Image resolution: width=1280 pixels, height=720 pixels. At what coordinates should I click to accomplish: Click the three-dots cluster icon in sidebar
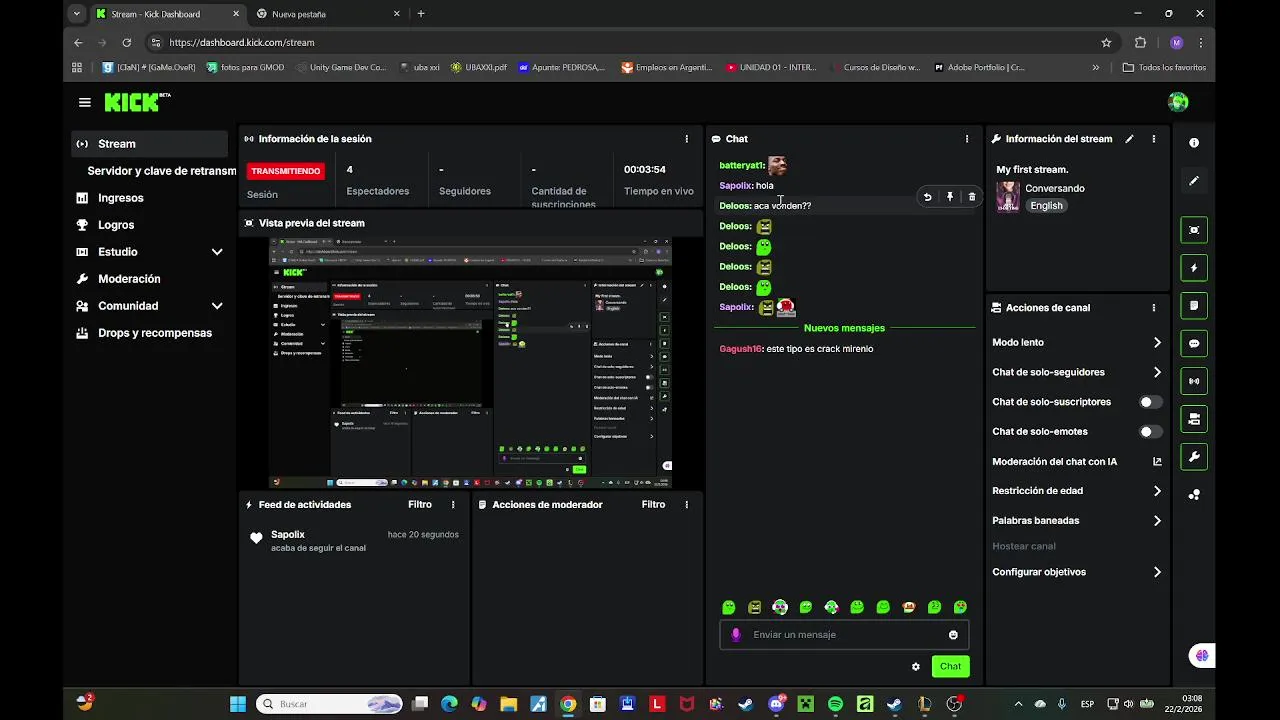[x=1194, y=495]
